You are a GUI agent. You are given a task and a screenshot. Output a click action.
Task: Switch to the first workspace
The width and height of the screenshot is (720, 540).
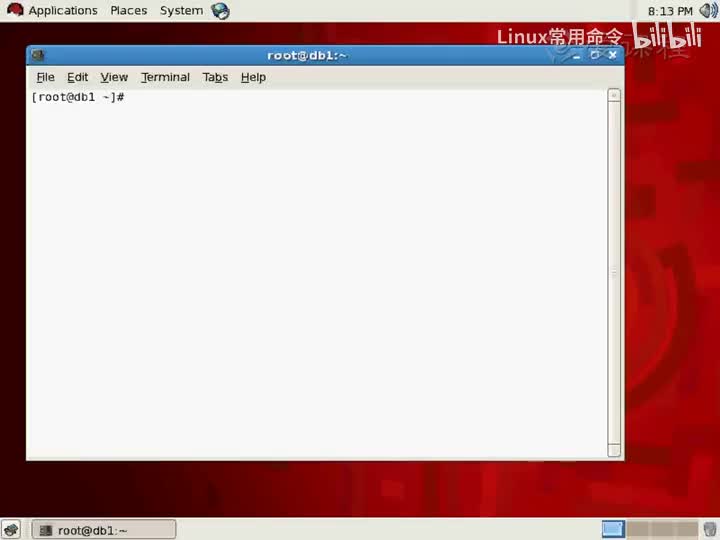click(x=613, y=529)
